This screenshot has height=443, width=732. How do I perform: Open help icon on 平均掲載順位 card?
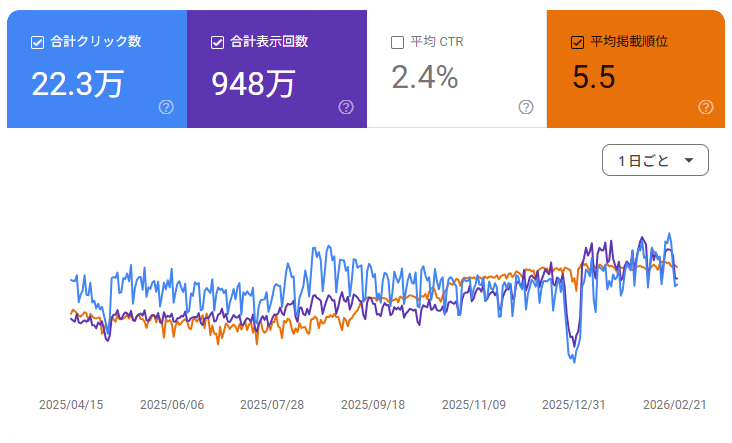pos(705,107)
